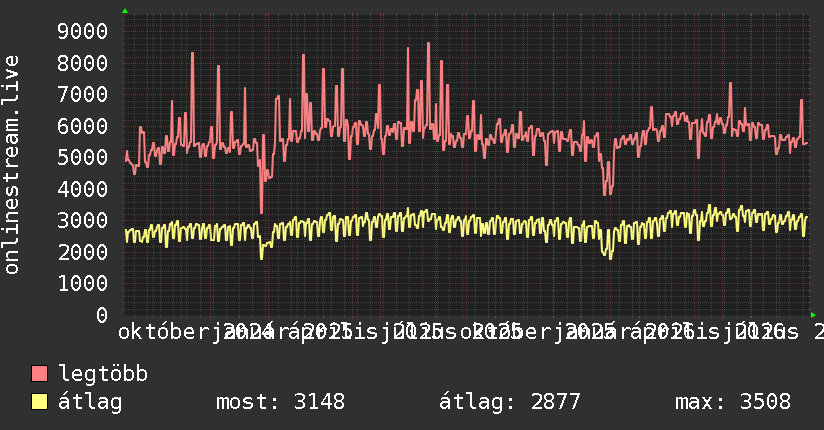824x430 pixels.
Task: Click the 1000 y-axis label
Action: [83, 283]
